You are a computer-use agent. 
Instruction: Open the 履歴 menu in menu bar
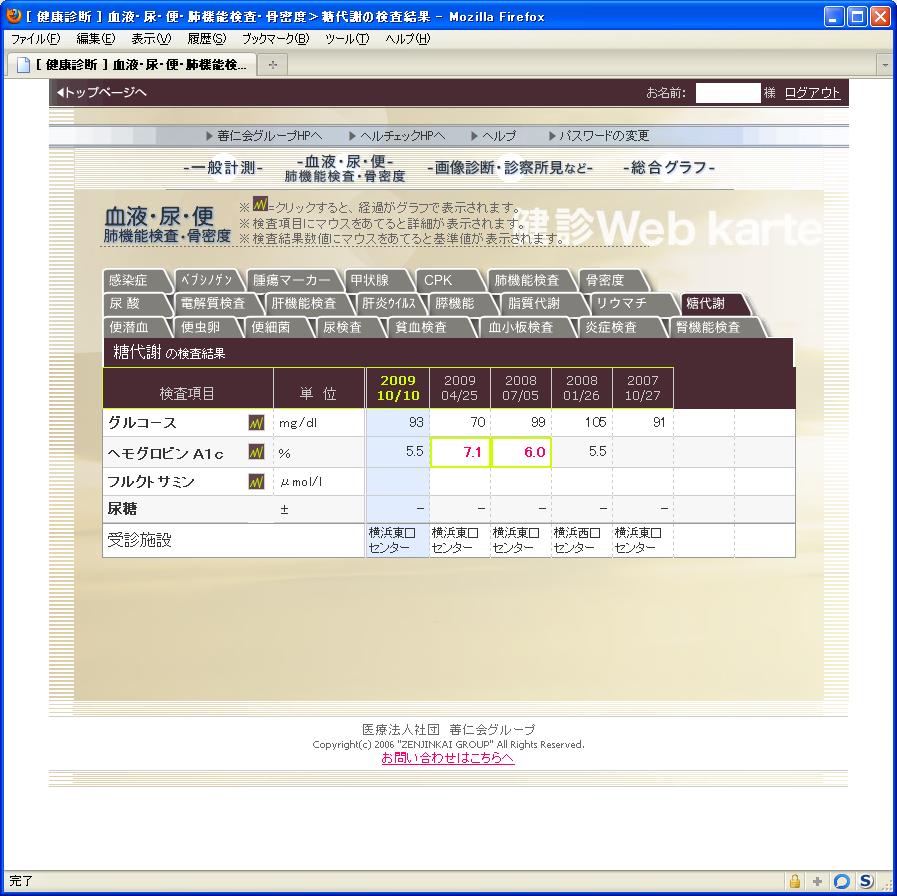pos(206,39)
